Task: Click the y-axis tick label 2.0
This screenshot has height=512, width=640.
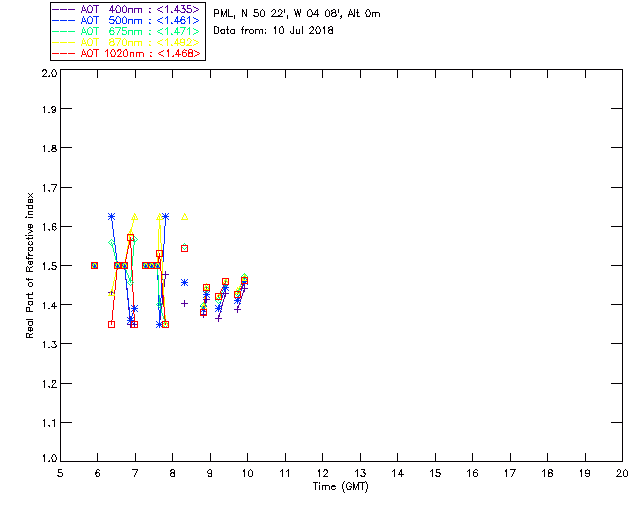Action: [x=49, y=73]
